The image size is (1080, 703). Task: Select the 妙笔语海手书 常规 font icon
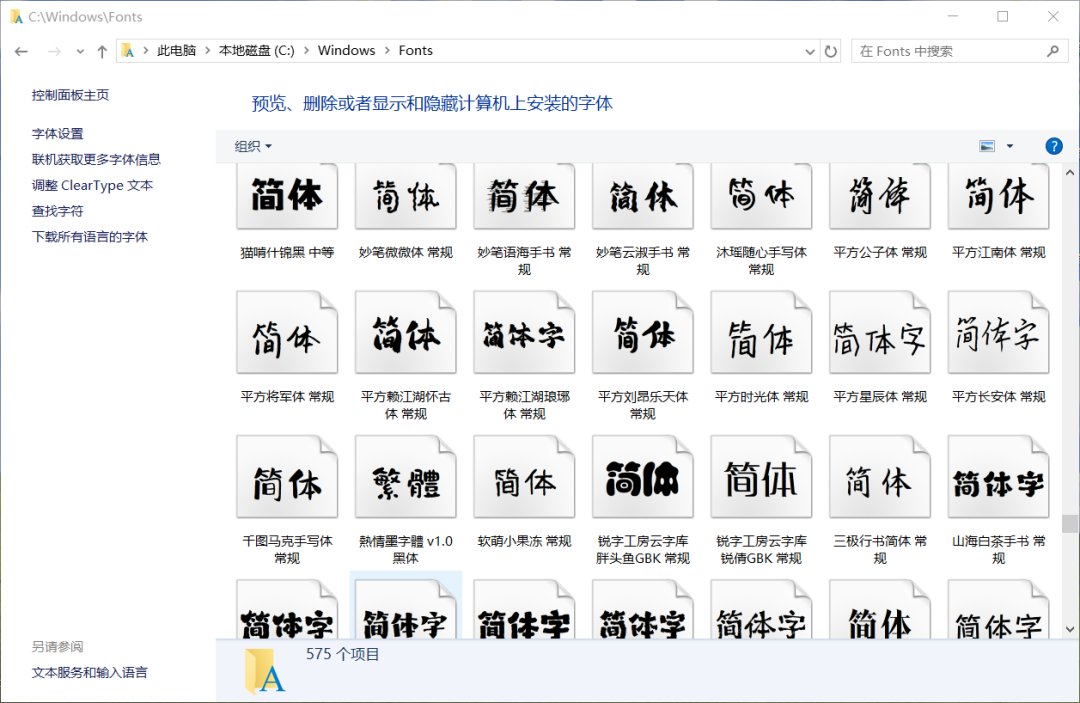pyautogui.click(x=524, y=196)
